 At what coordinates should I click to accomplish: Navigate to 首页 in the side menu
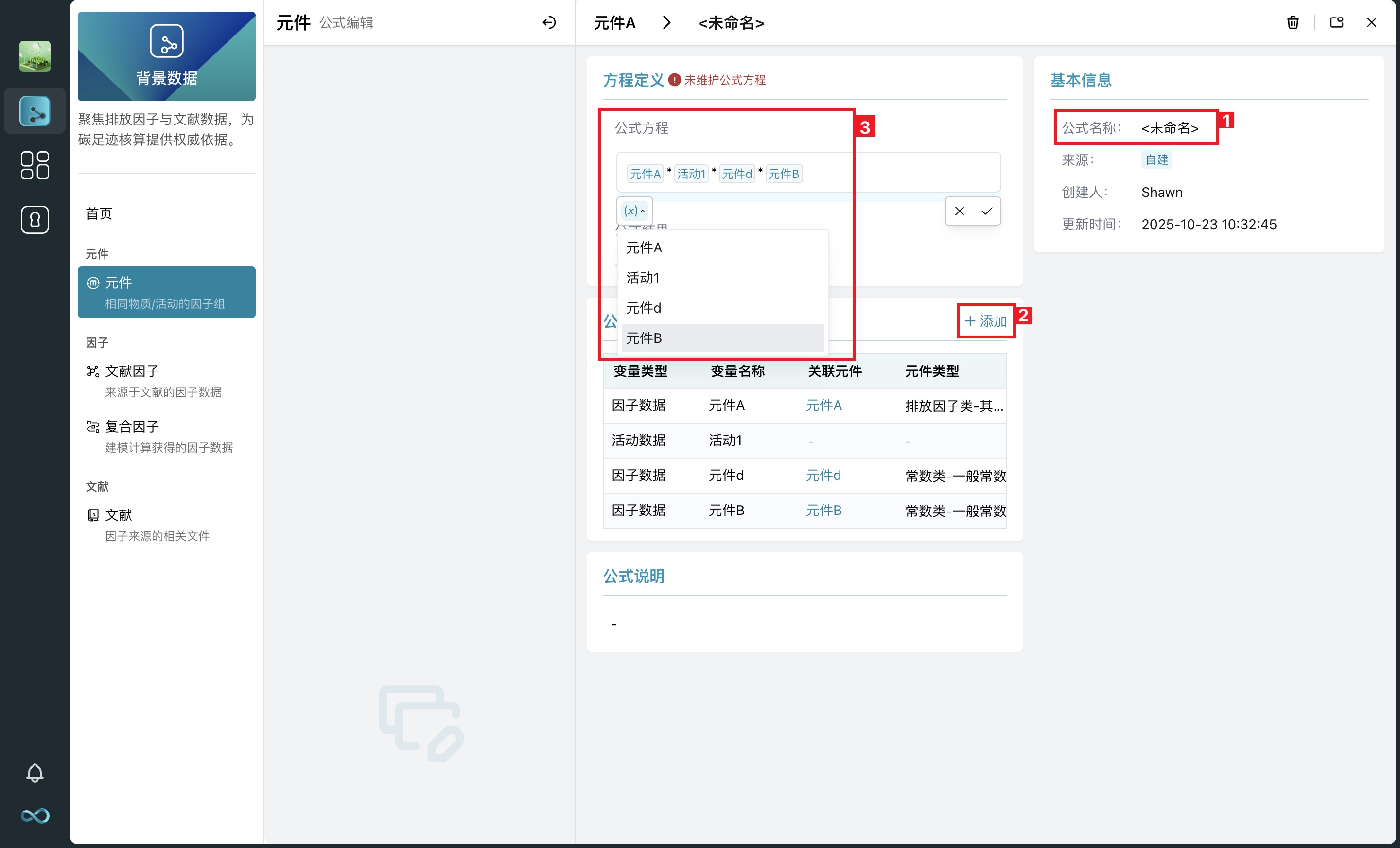(98, 213)
